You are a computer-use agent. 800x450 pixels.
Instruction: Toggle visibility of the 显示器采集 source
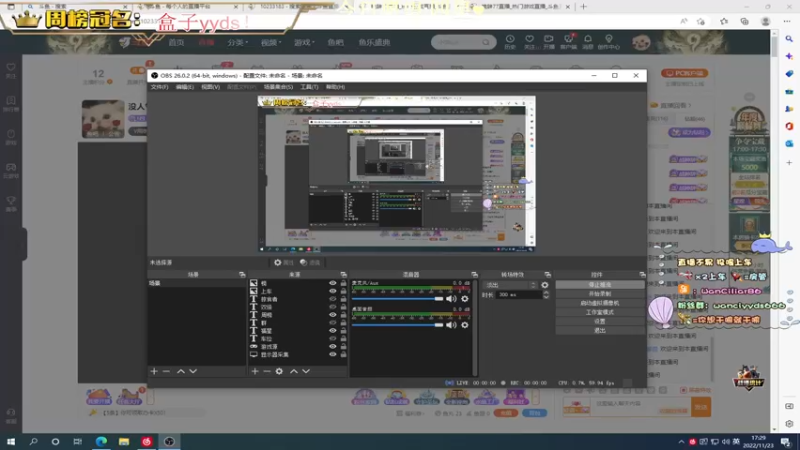[333, 354]
